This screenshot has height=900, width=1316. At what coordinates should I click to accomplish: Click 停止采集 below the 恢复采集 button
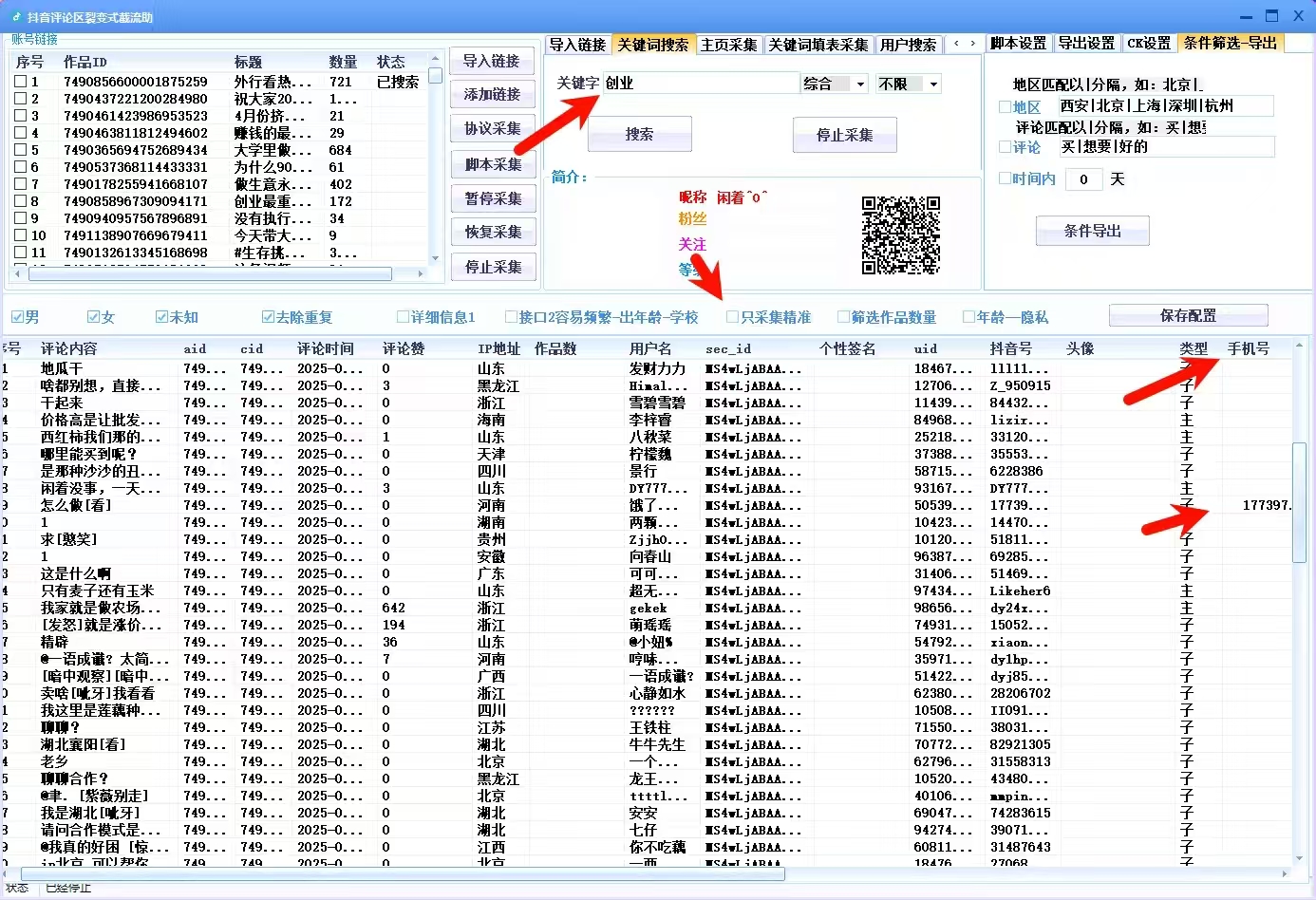click(492, 267)
